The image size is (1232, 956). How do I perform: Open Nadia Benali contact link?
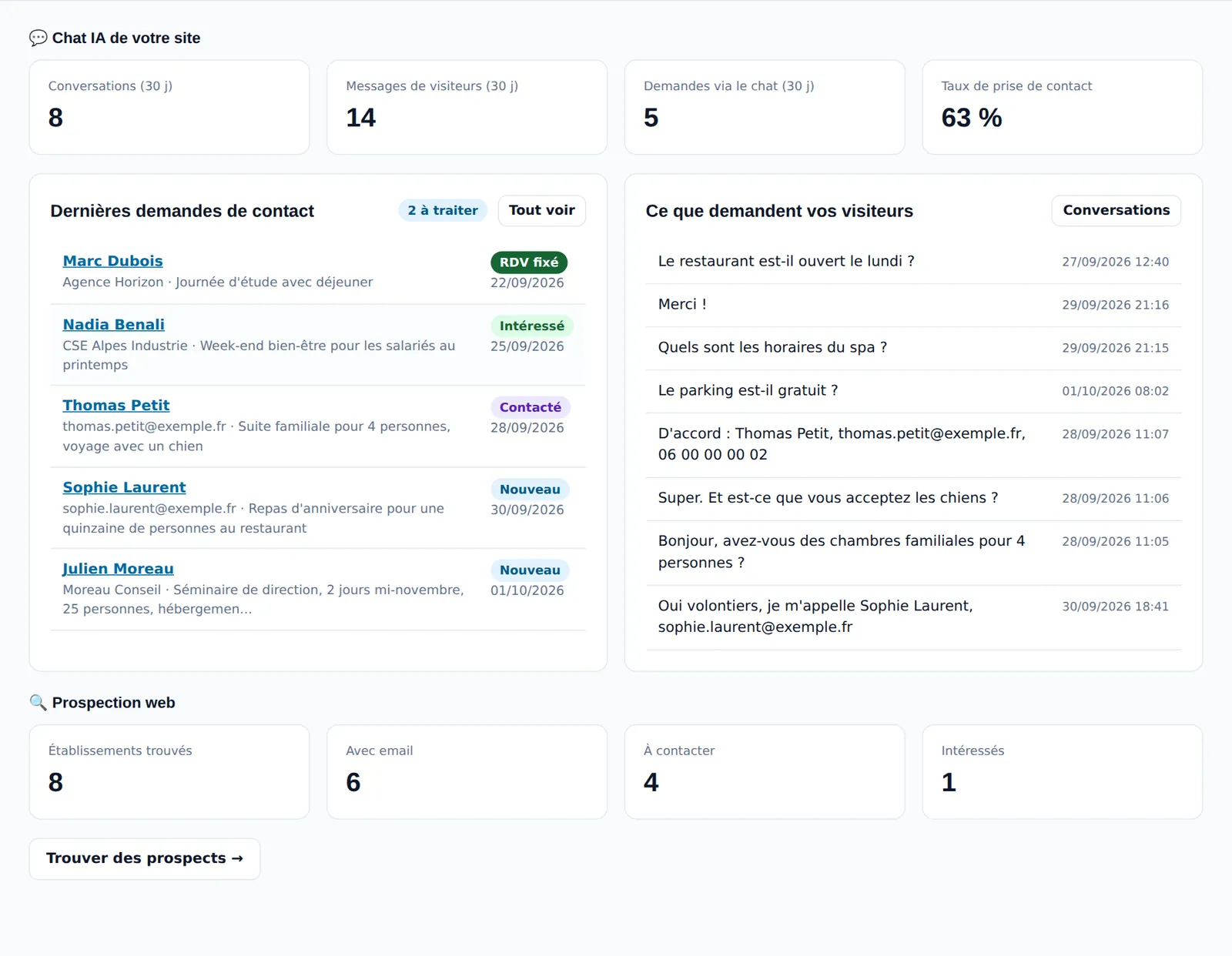tap(113, 325)
